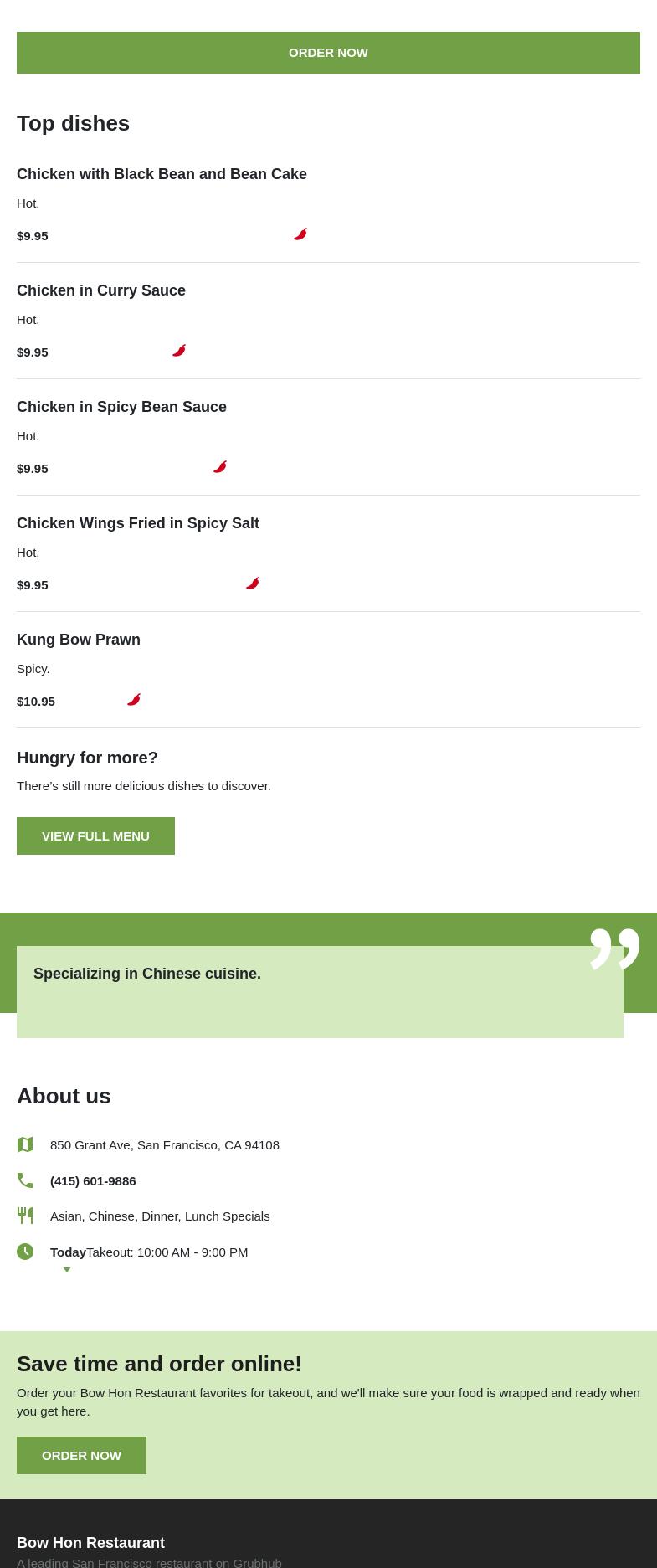The height and width of the screenshot is (1568, 657).
Task: Call the (415) 601-9886 phone link
Action: point(93,1181)
